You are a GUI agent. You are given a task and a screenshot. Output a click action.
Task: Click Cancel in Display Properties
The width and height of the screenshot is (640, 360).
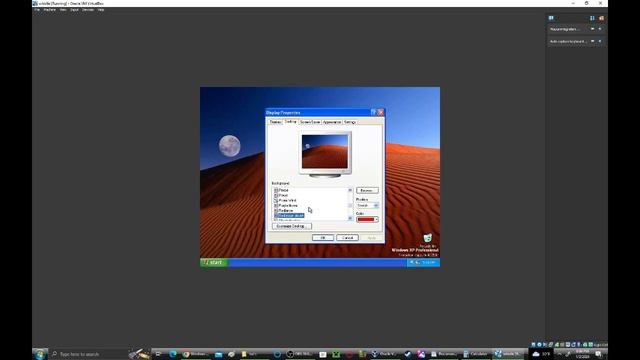point(347,238)
